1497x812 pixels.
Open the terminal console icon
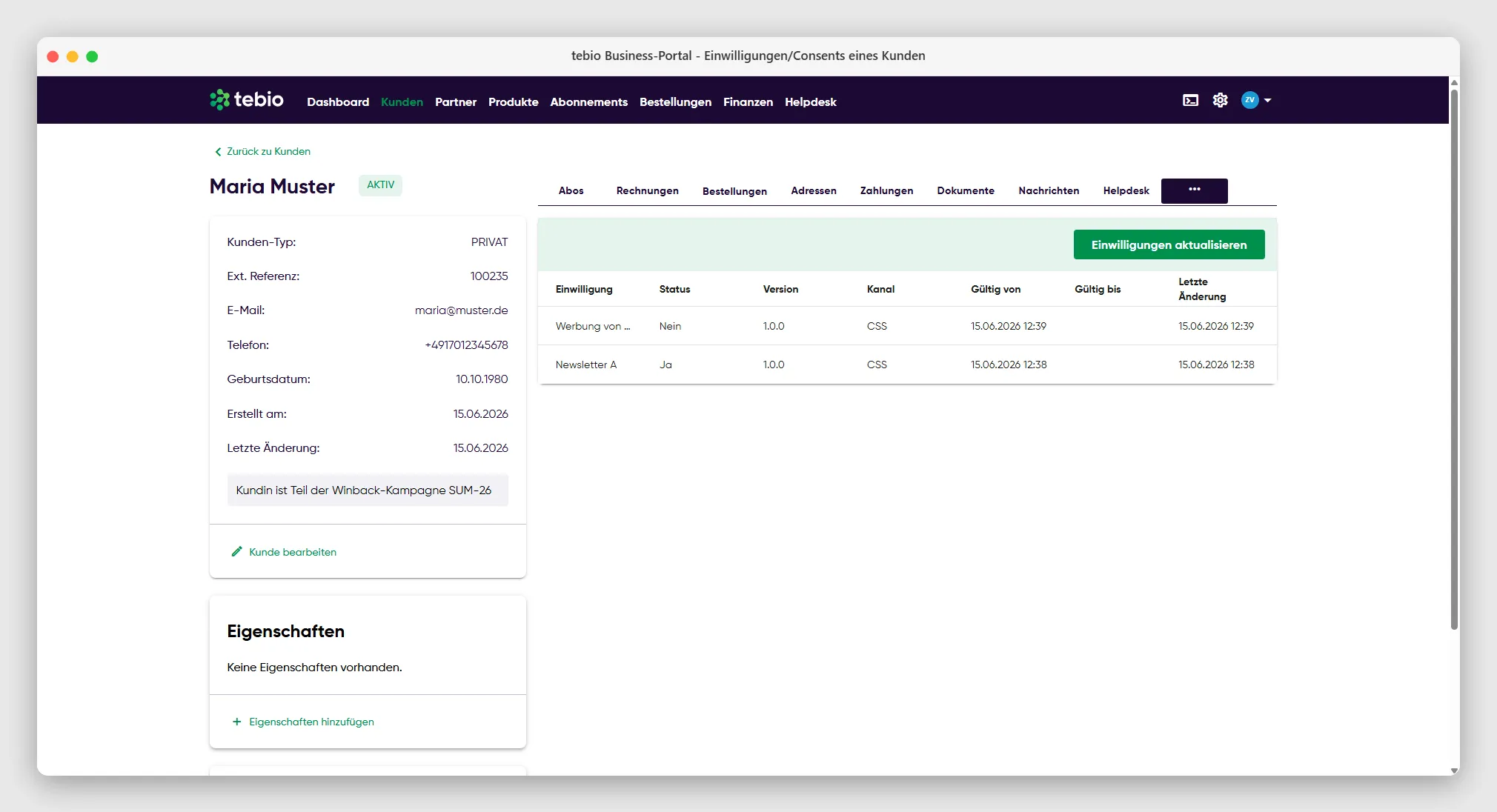[x=1190, y=100]
